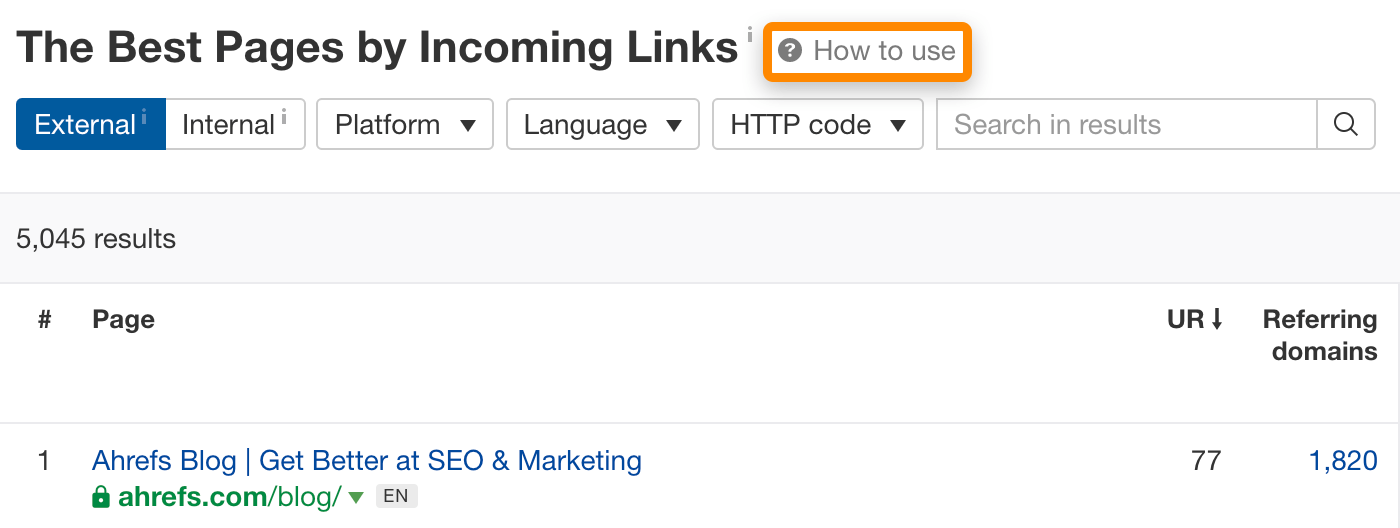Sort by Referring domains column header
The width and height of the screenshot is (1400, 528).
(x=1319, y=336)
